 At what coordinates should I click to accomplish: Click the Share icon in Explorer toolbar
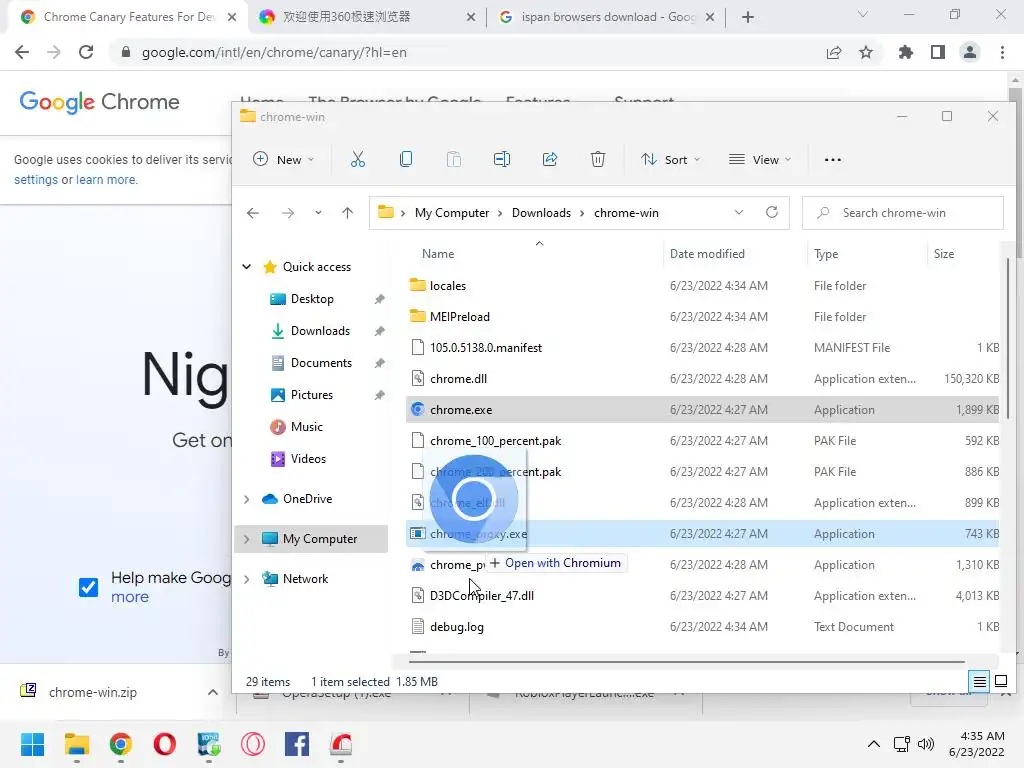coord(550,159)
